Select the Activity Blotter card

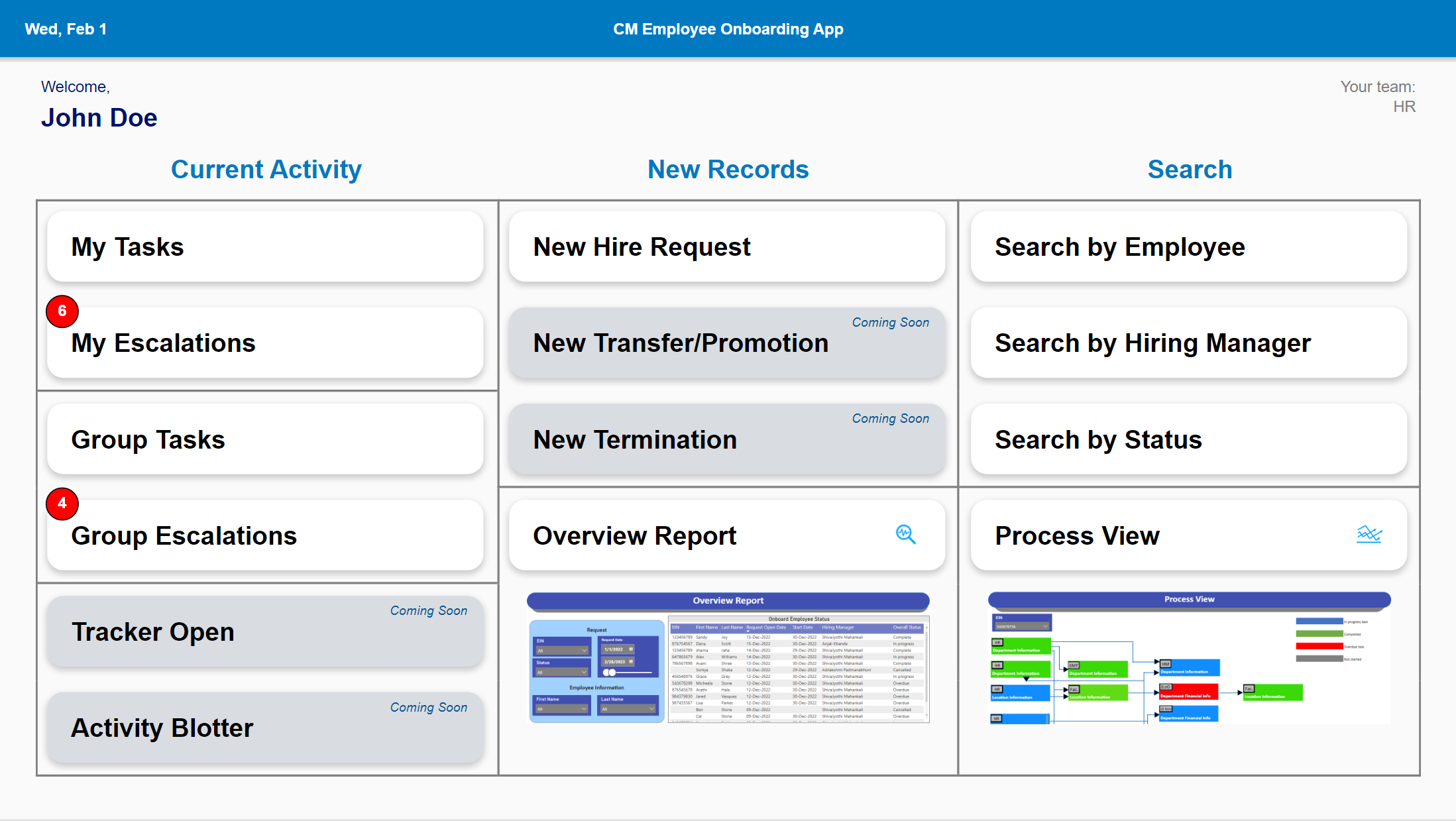265,728
